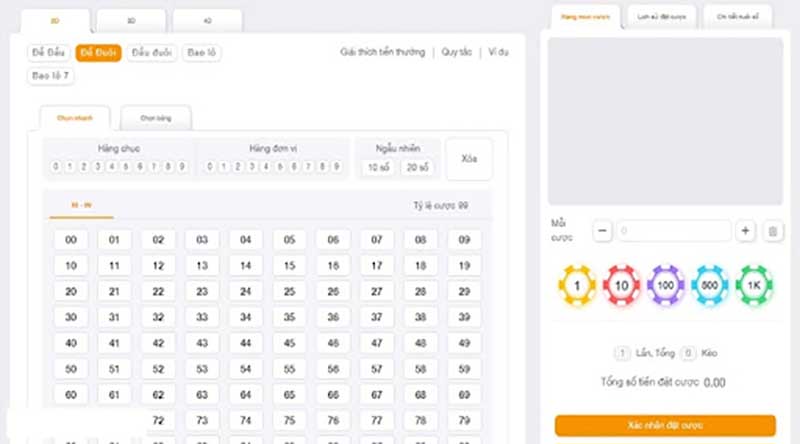The image size is (800, 444).
Task: Switch to Đầu đuôi bet type
Action: pos(152,52)
